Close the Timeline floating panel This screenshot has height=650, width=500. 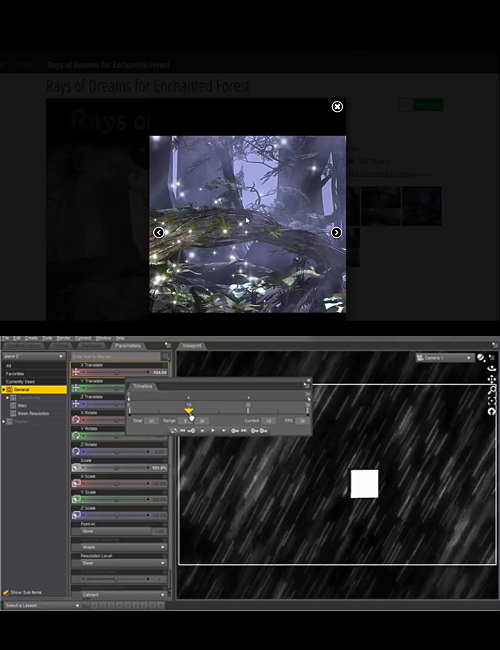pos(308,380)
